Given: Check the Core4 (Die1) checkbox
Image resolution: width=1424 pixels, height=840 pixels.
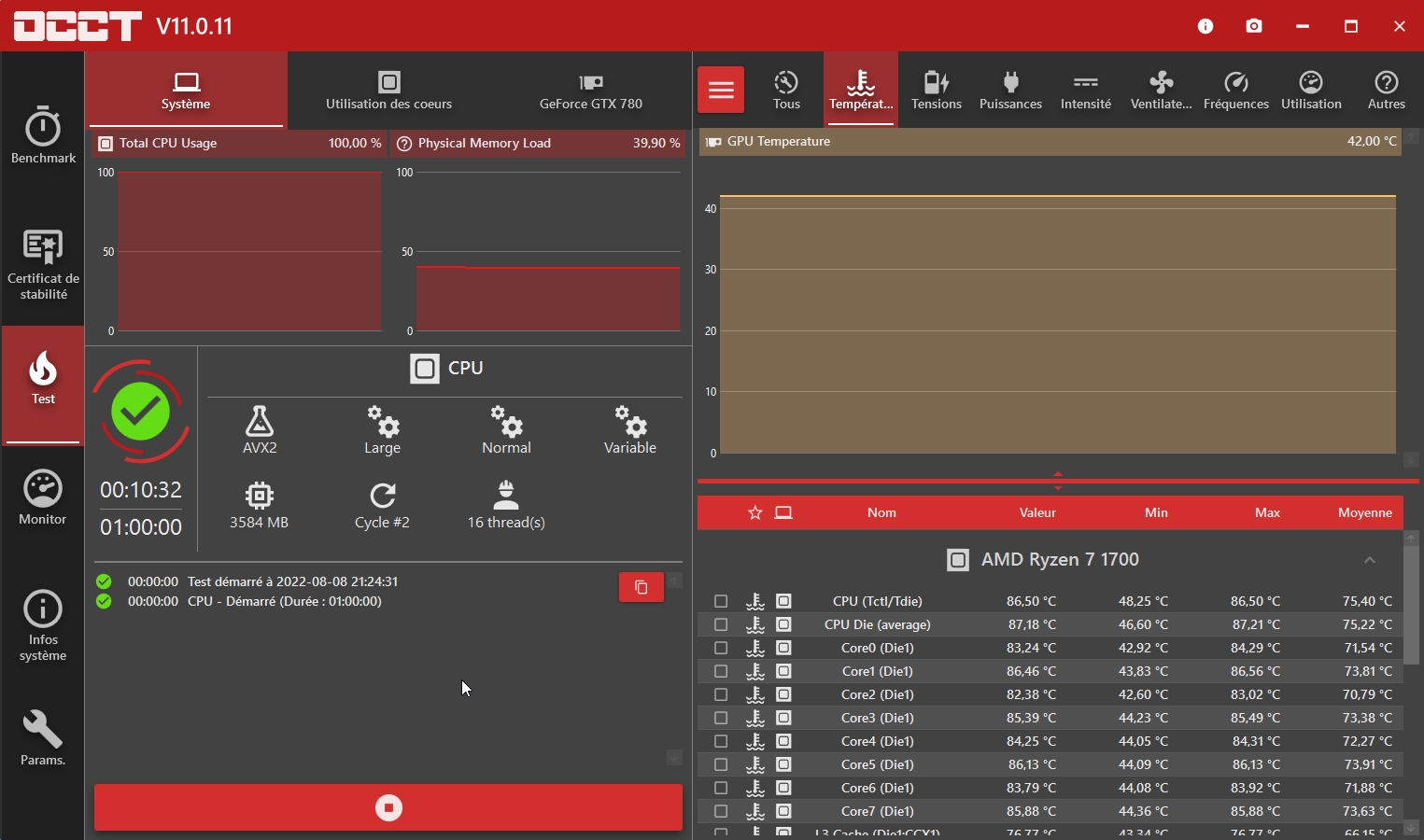Looking at the screenshot, I should point(721,741).
